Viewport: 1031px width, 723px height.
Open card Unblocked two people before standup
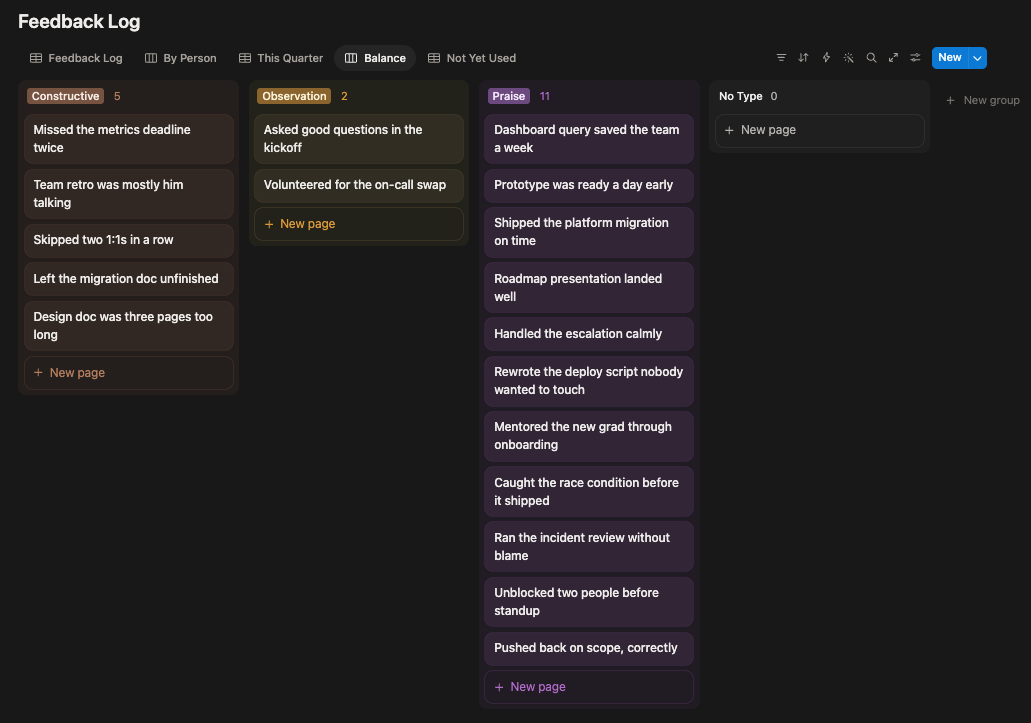click(x=589, y=602)
